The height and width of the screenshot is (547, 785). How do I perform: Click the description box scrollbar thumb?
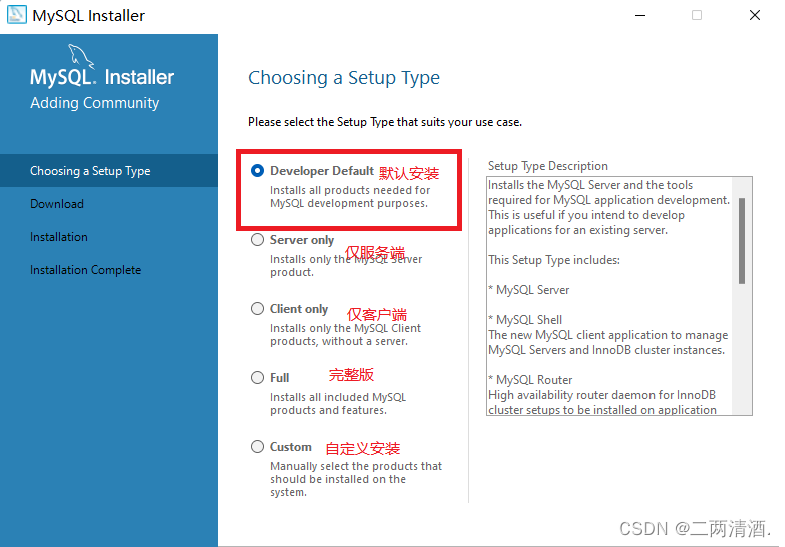742,241
